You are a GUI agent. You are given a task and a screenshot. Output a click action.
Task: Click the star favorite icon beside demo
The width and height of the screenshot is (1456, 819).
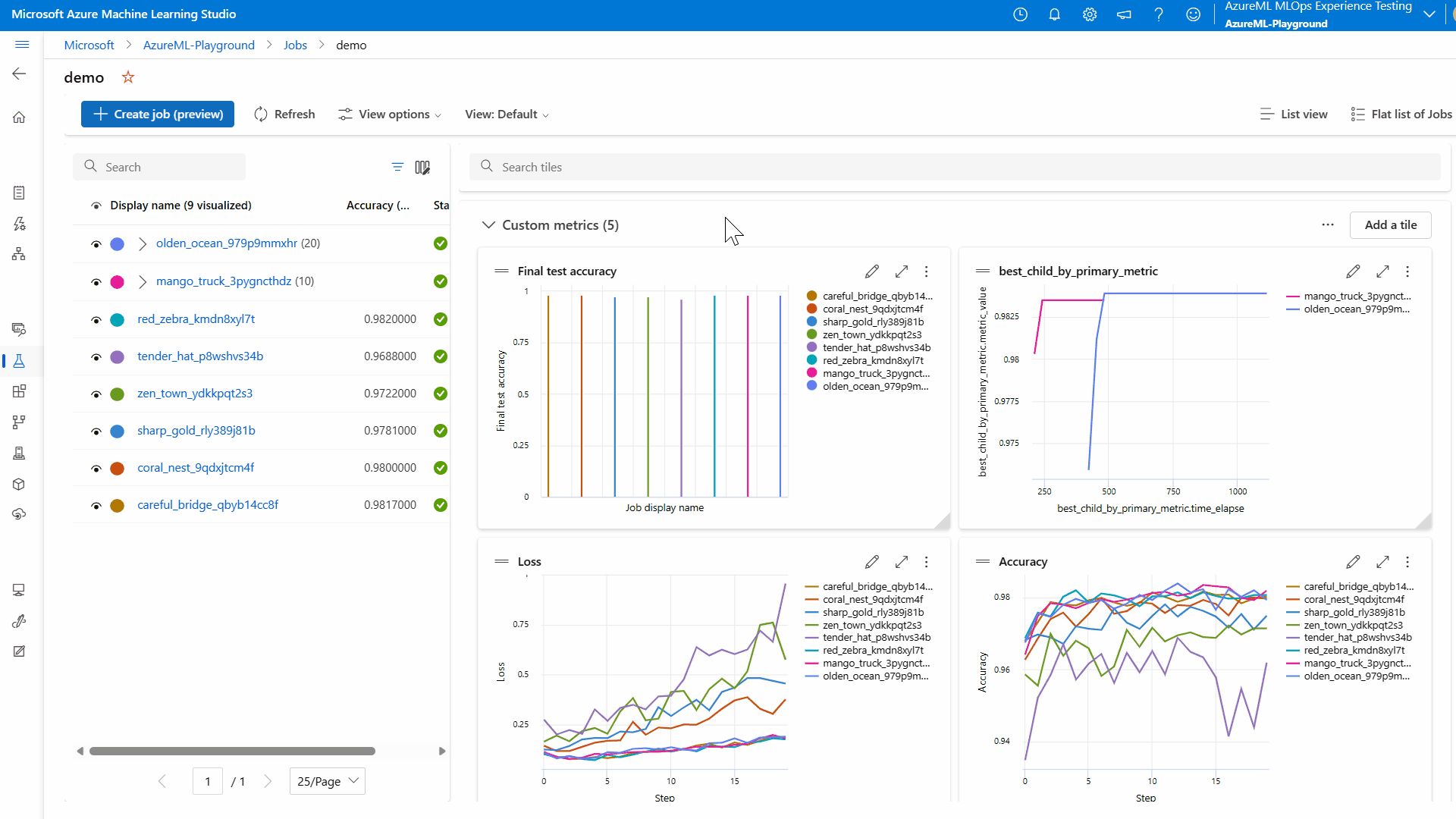[x=128, y=77]
